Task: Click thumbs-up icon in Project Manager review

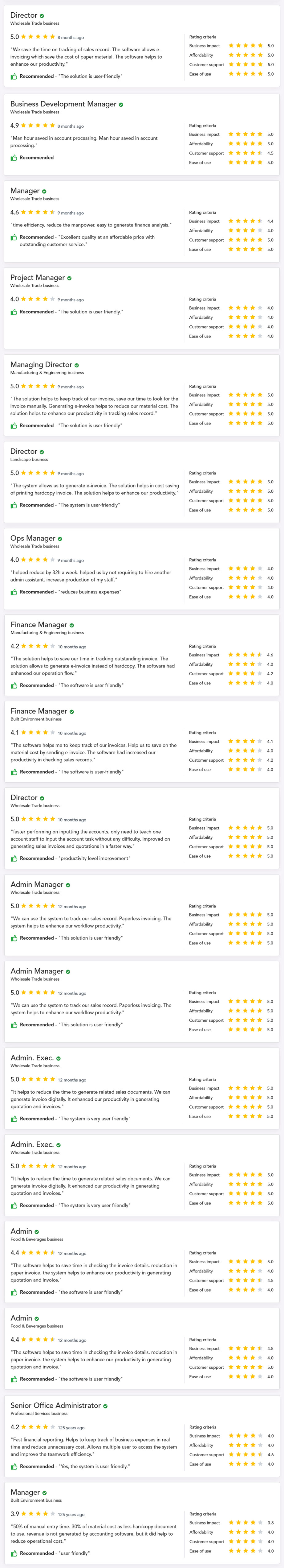Action: tap(14, 312)
